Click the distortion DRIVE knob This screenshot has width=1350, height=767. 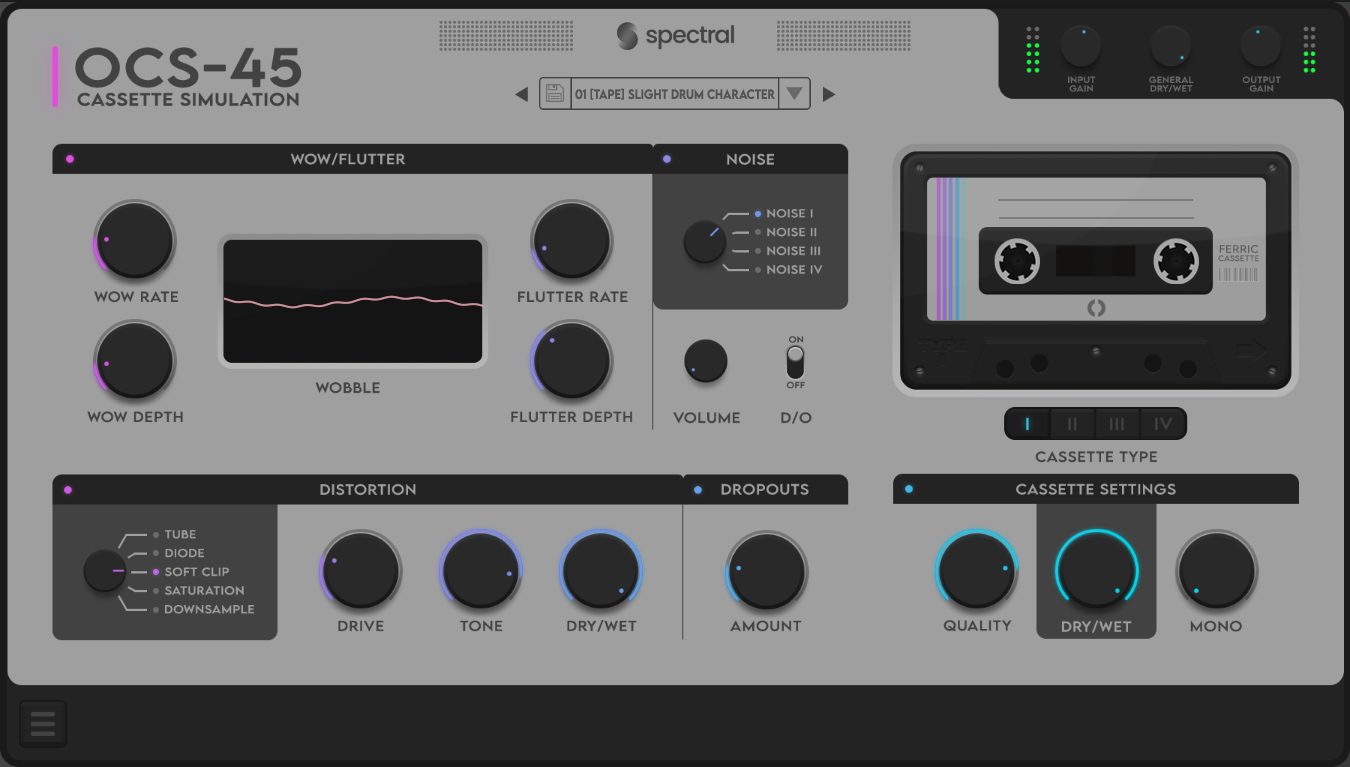pos(361,570)
